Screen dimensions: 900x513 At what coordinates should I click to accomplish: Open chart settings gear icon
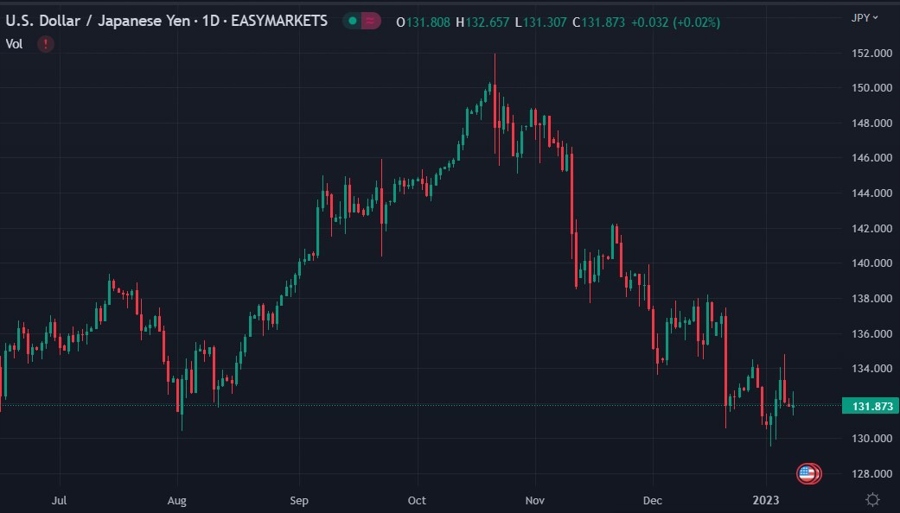[x=872, y=499]
